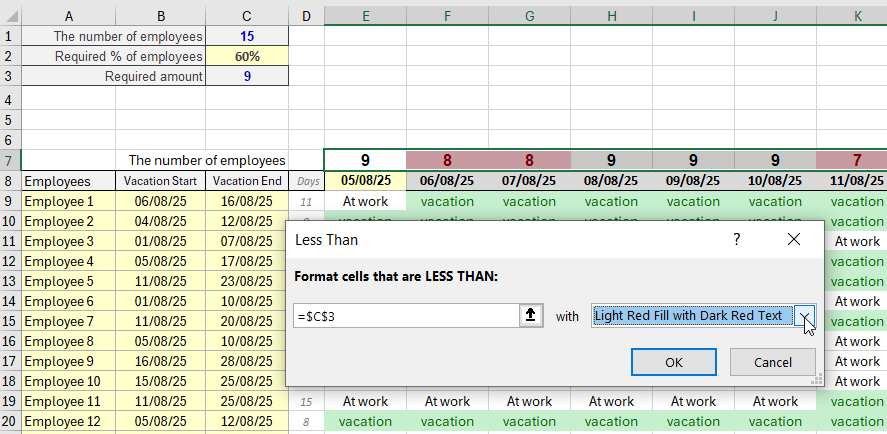
Task: Close the Less Than dialog
Action: point(794,240)
